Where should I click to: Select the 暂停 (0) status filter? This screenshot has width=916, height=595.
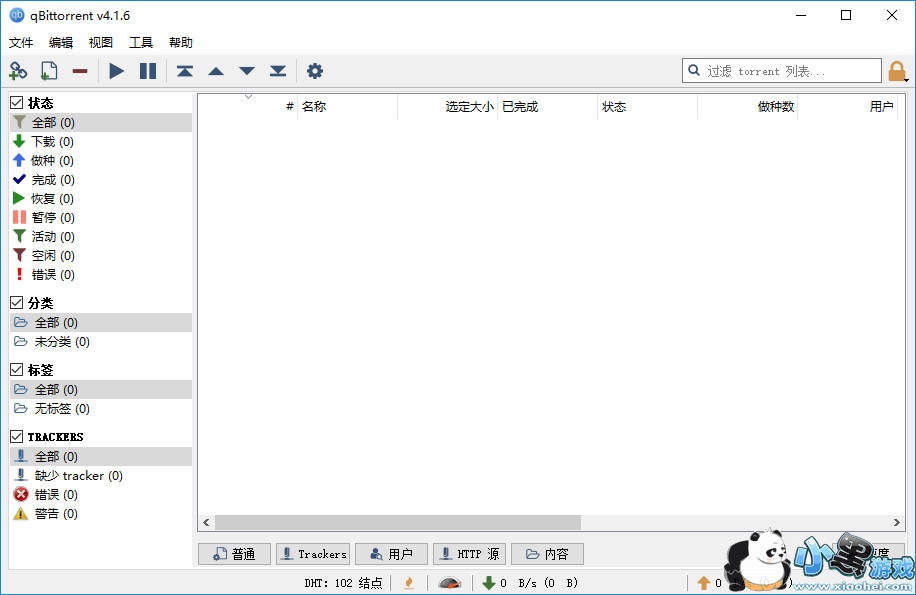[101, 218]
